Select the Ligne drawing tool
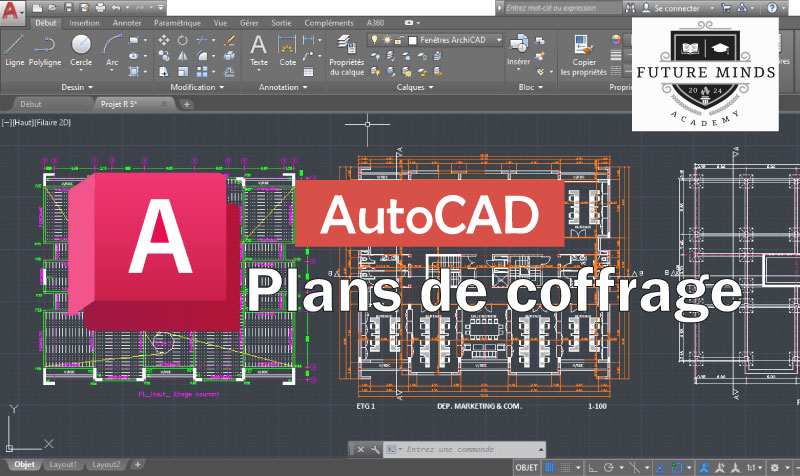Viewport: 800px width, 476px height. 14,51
